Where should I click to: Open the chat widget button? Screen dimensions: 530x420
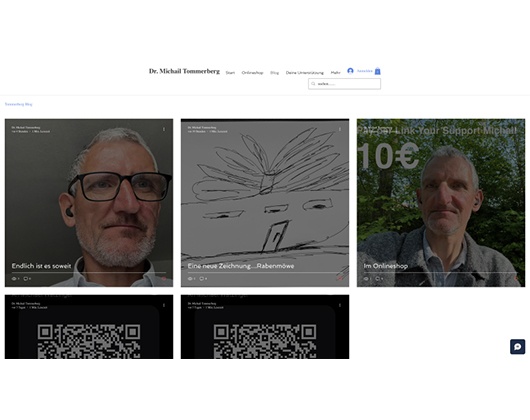517,347
